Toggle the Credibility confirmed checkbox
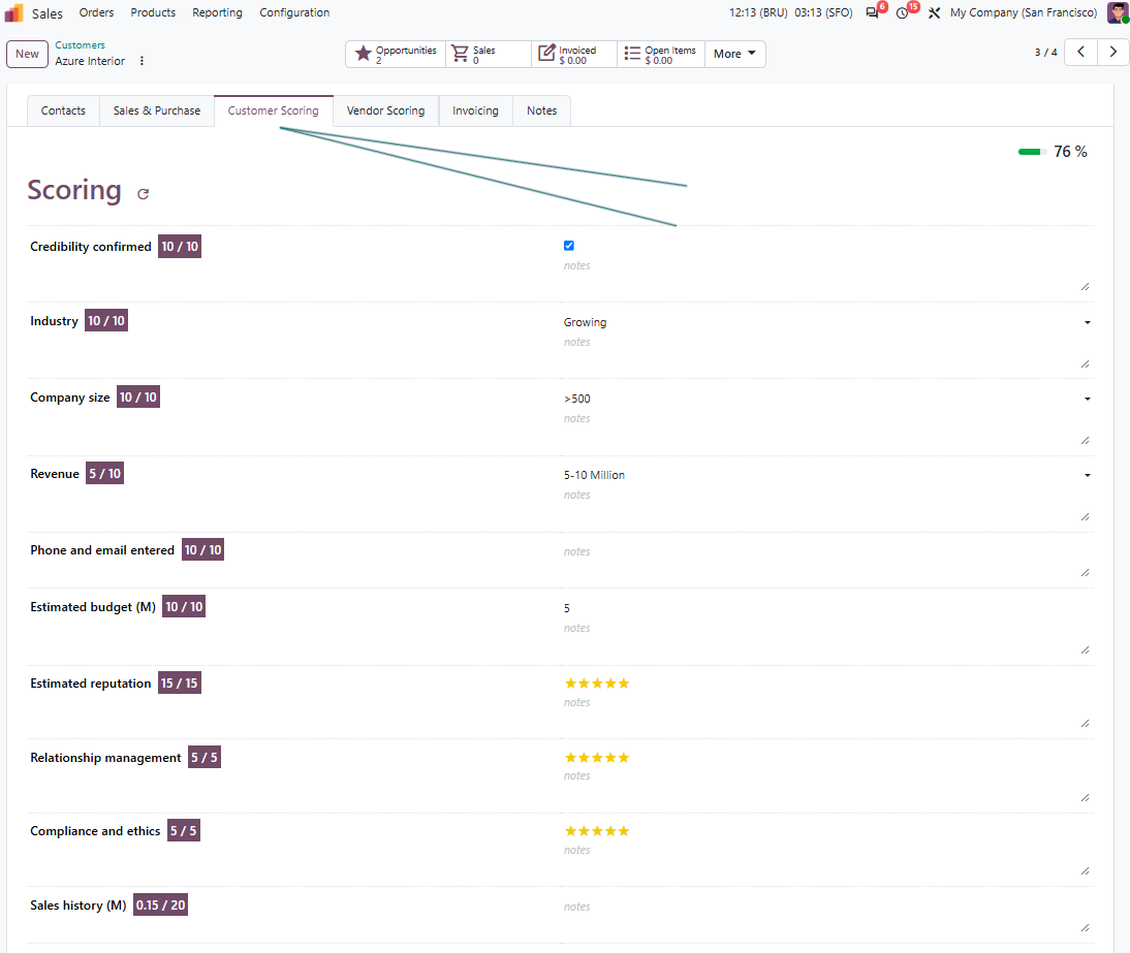Image resolution: width=1130 pixels, height=953 pixels. tap(569, 246)
